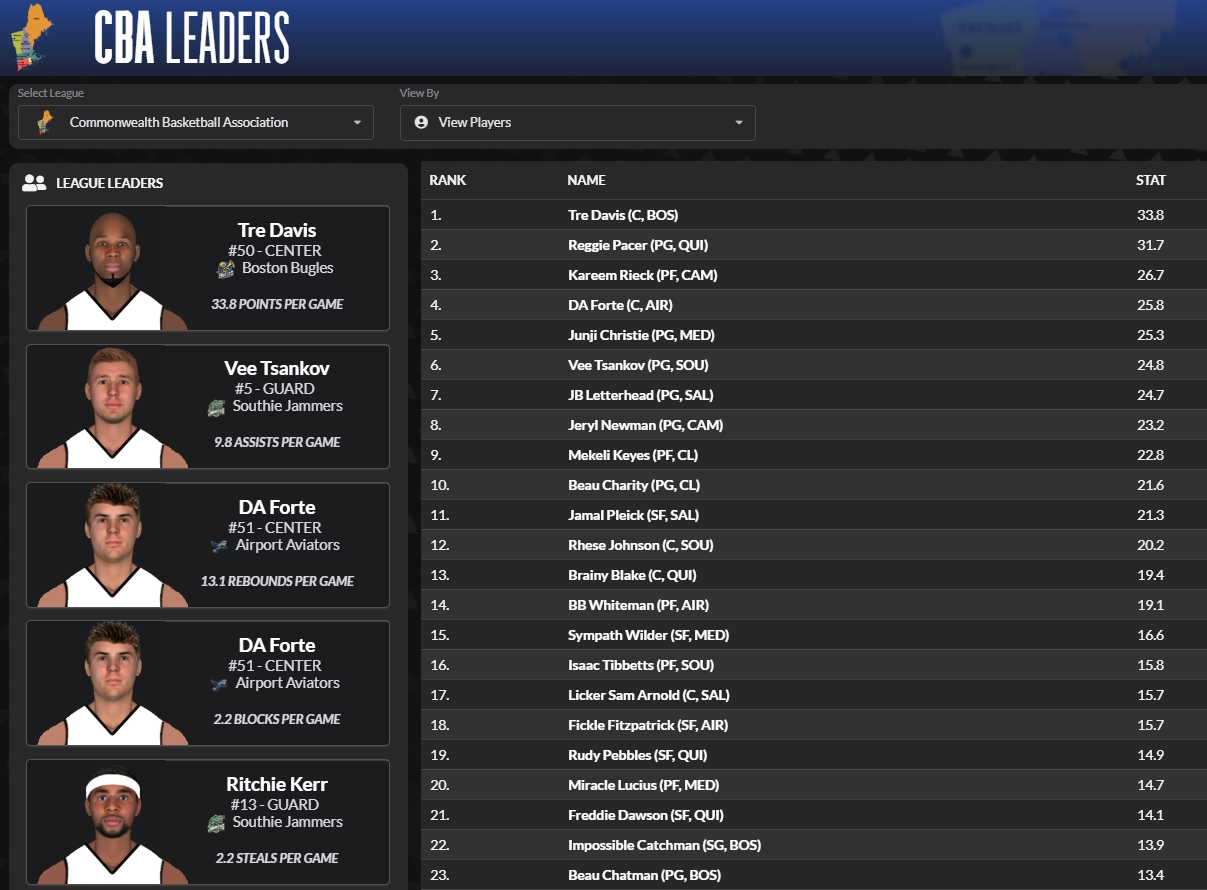Select the 33.8 Points Per Game stat
This screenshot has height=890, width=1207.
277,304
